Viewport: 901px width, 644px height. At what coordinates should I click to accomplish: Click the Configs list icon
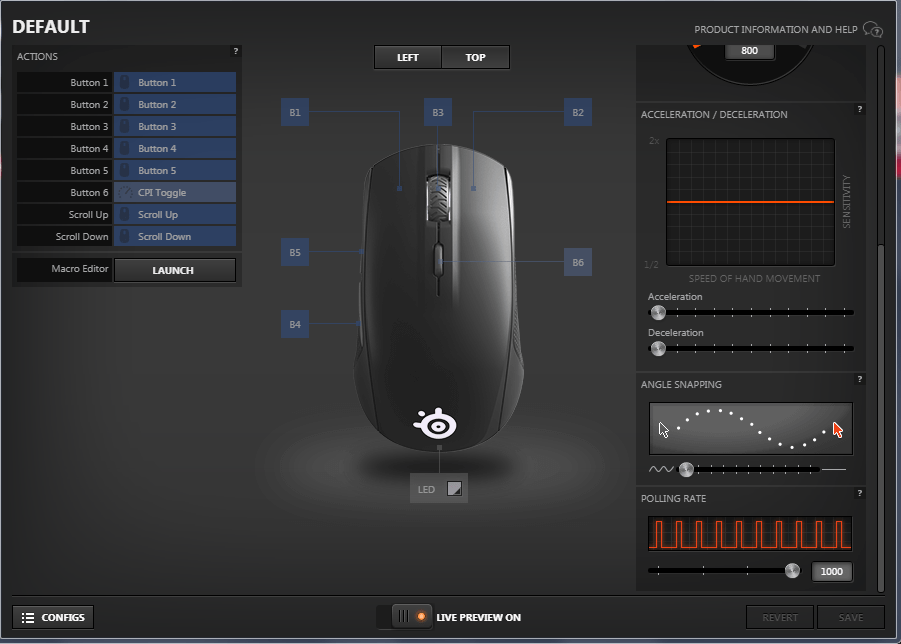coord(28,618)
